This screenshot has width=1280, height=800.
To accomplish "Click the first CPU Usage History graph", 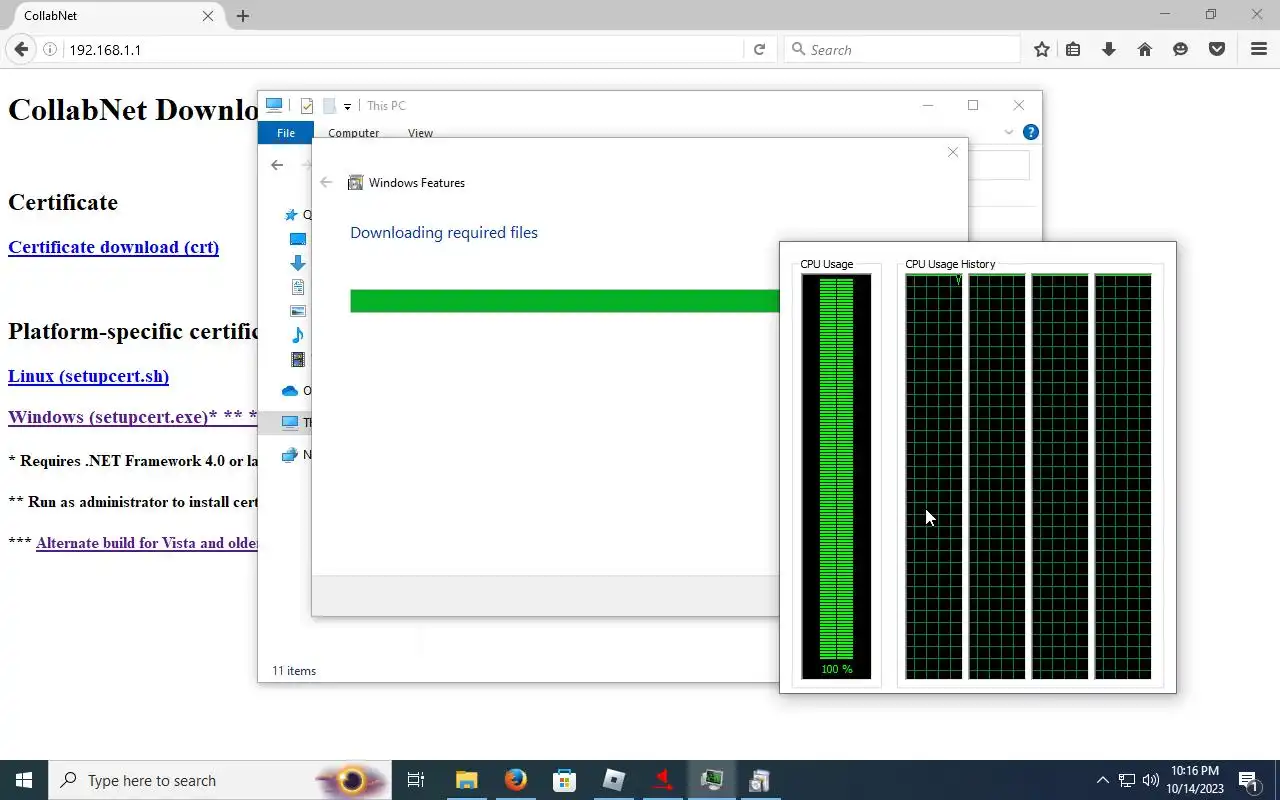I will [x=934, y=477].
